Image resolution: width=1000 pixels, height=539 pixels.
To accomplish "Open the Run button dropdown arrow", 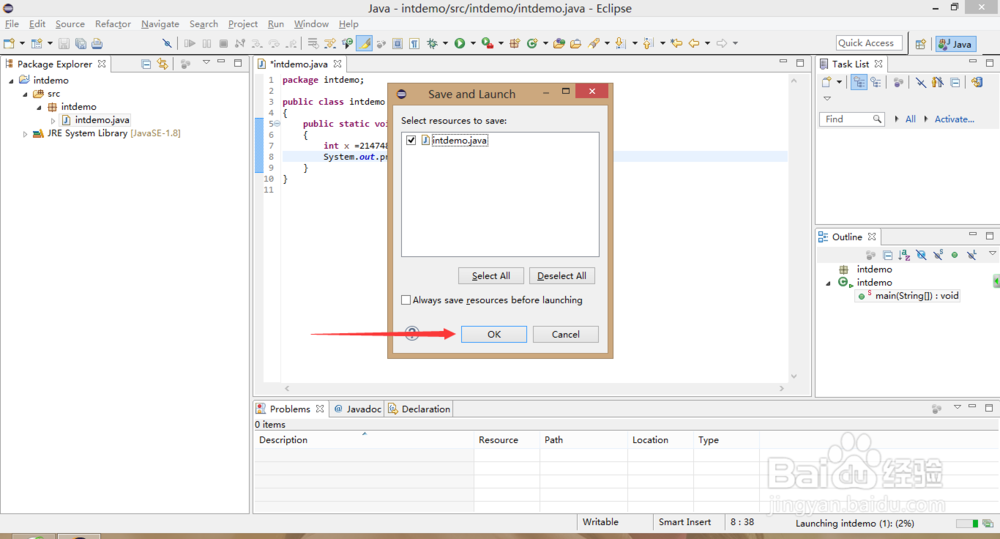I will pyautogui.click(x=473, y=43).
